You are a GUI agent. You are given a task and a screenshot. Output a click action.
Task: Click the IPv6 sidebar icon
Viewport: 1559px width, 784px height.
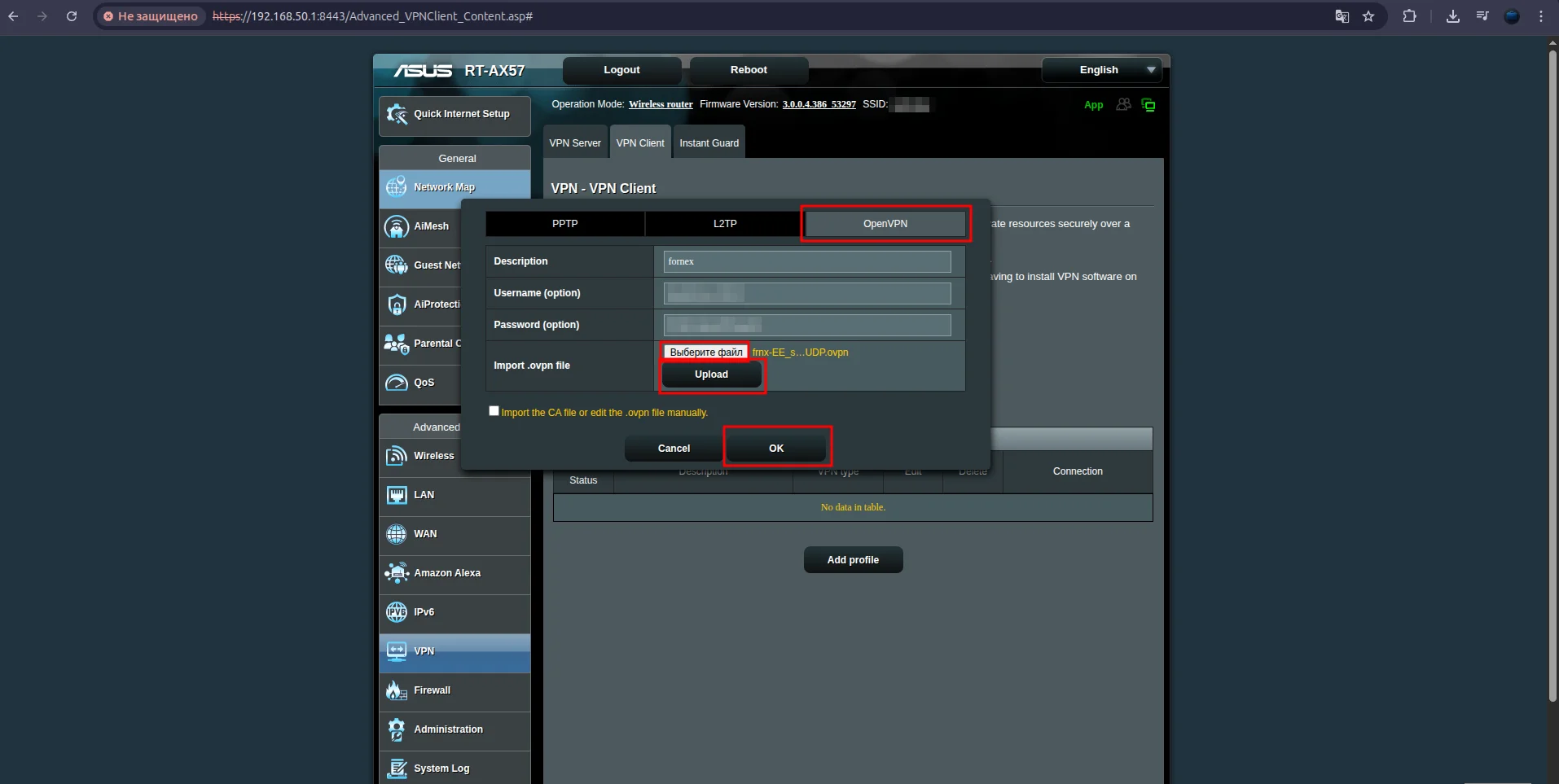(x=397, y=612)
